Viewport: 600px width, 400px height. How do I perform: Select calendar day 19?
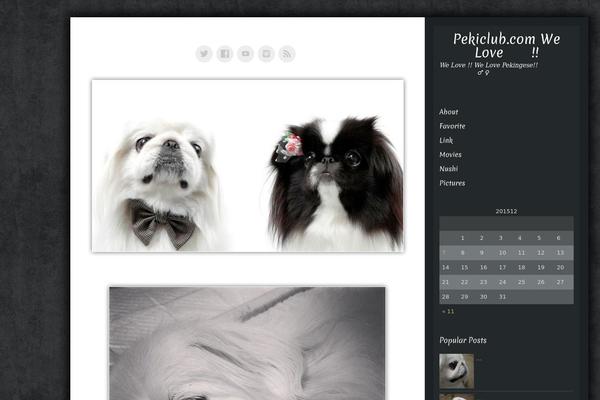tap(541, 268)
